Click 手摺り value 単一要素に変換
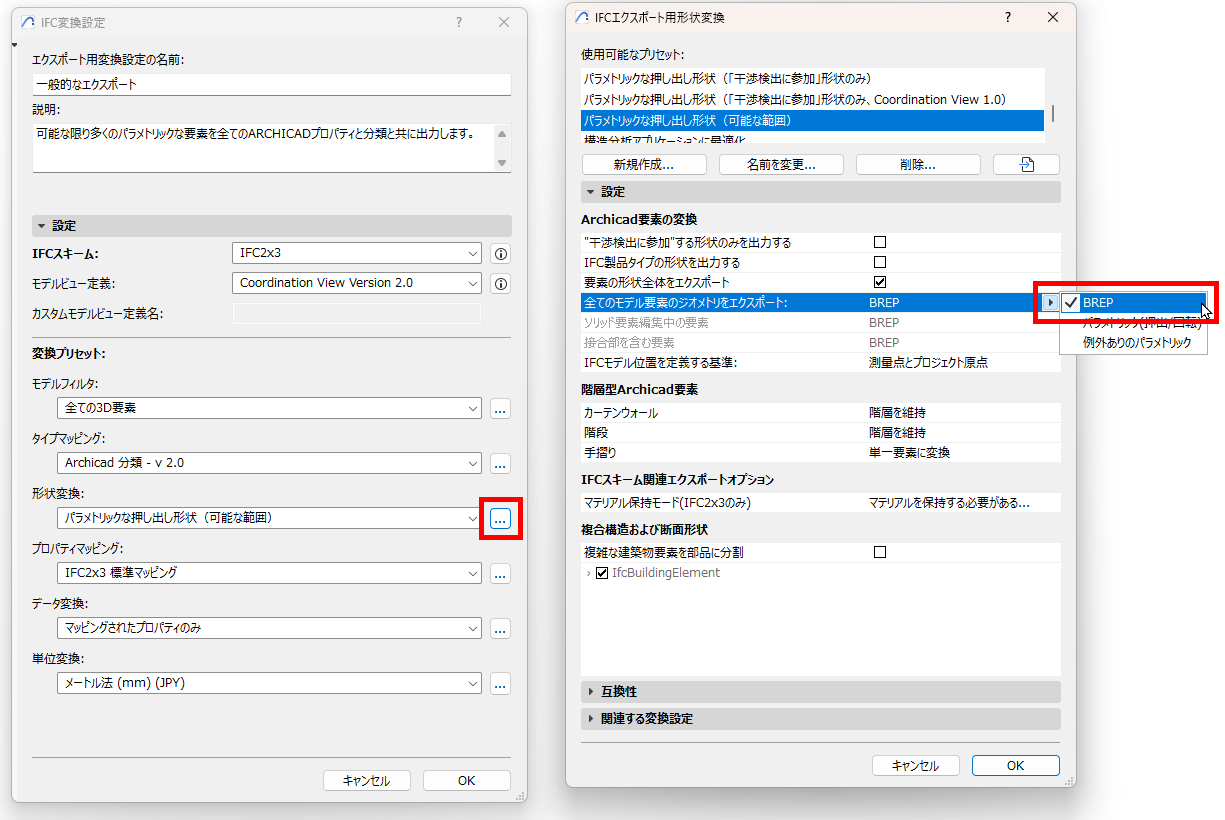Screen dimensions: 1225x820 click(x=909, y=452)
